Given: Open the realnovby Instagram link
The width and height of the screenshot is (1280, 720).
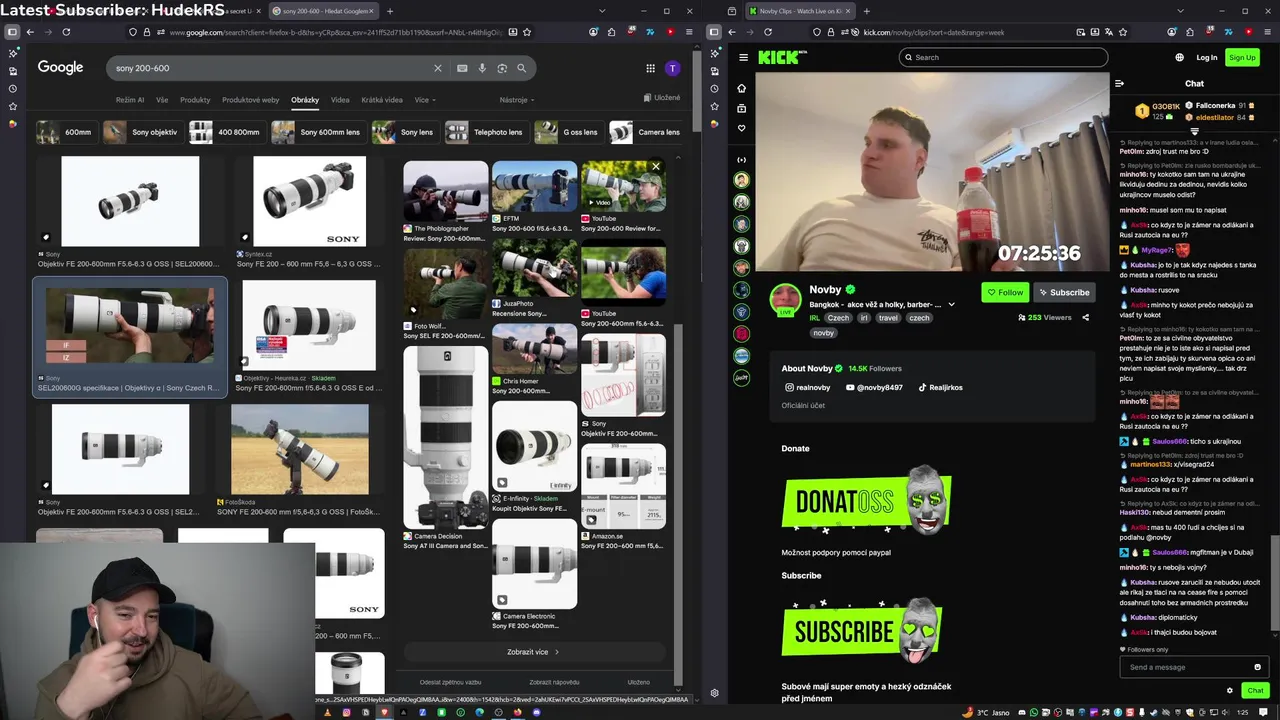Looking at the screenshot, I should (x=808, y=387).
